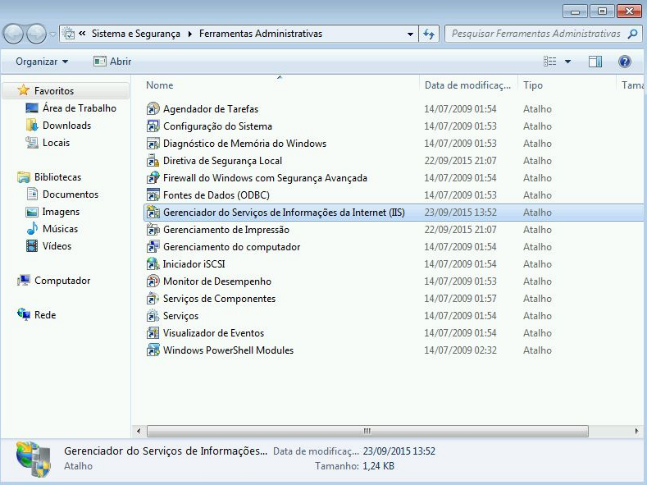This screenshot has width=647, height=485.
Task: Open the Organizar dropdown menu
Action: point(42,62)
